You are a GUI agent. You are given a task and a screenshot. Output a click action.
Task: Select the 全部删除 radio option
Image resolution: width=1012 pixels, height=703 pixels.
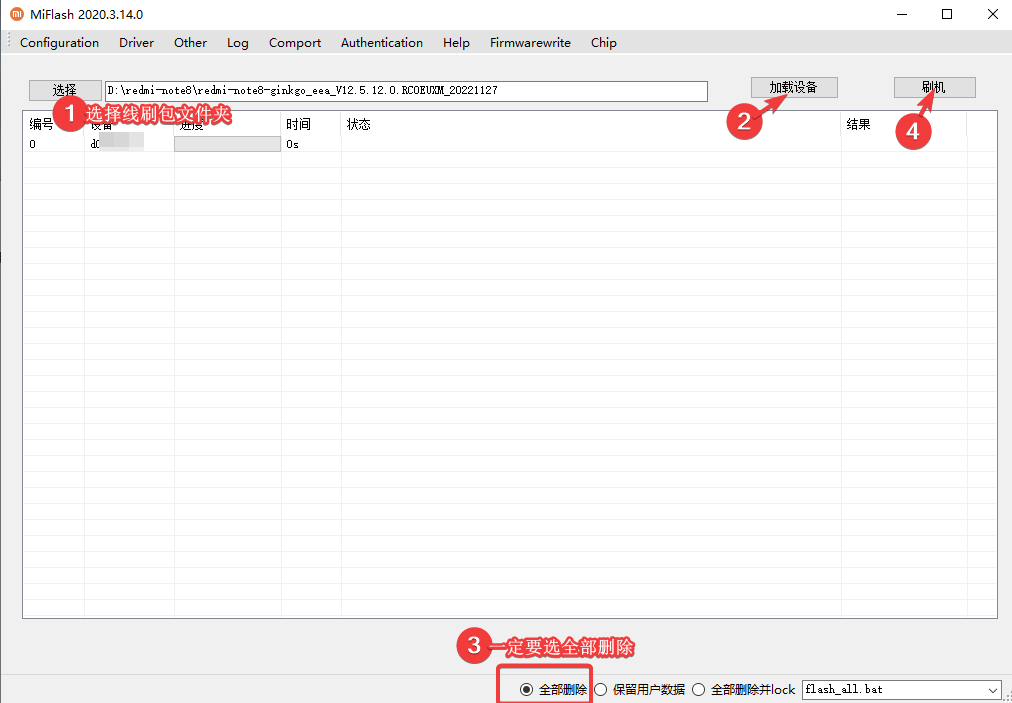527,689
